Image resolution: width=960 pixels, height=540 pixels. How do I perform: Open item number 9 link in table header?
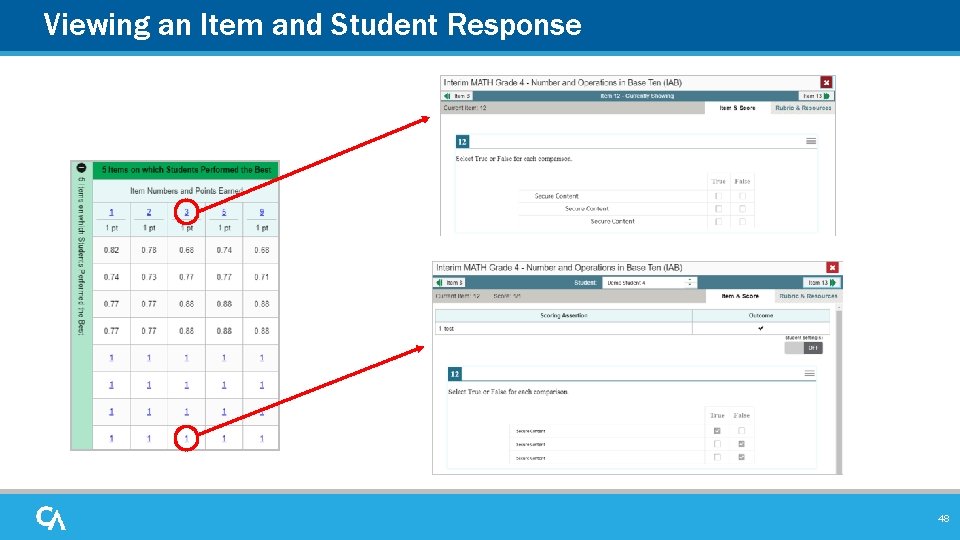261,212
